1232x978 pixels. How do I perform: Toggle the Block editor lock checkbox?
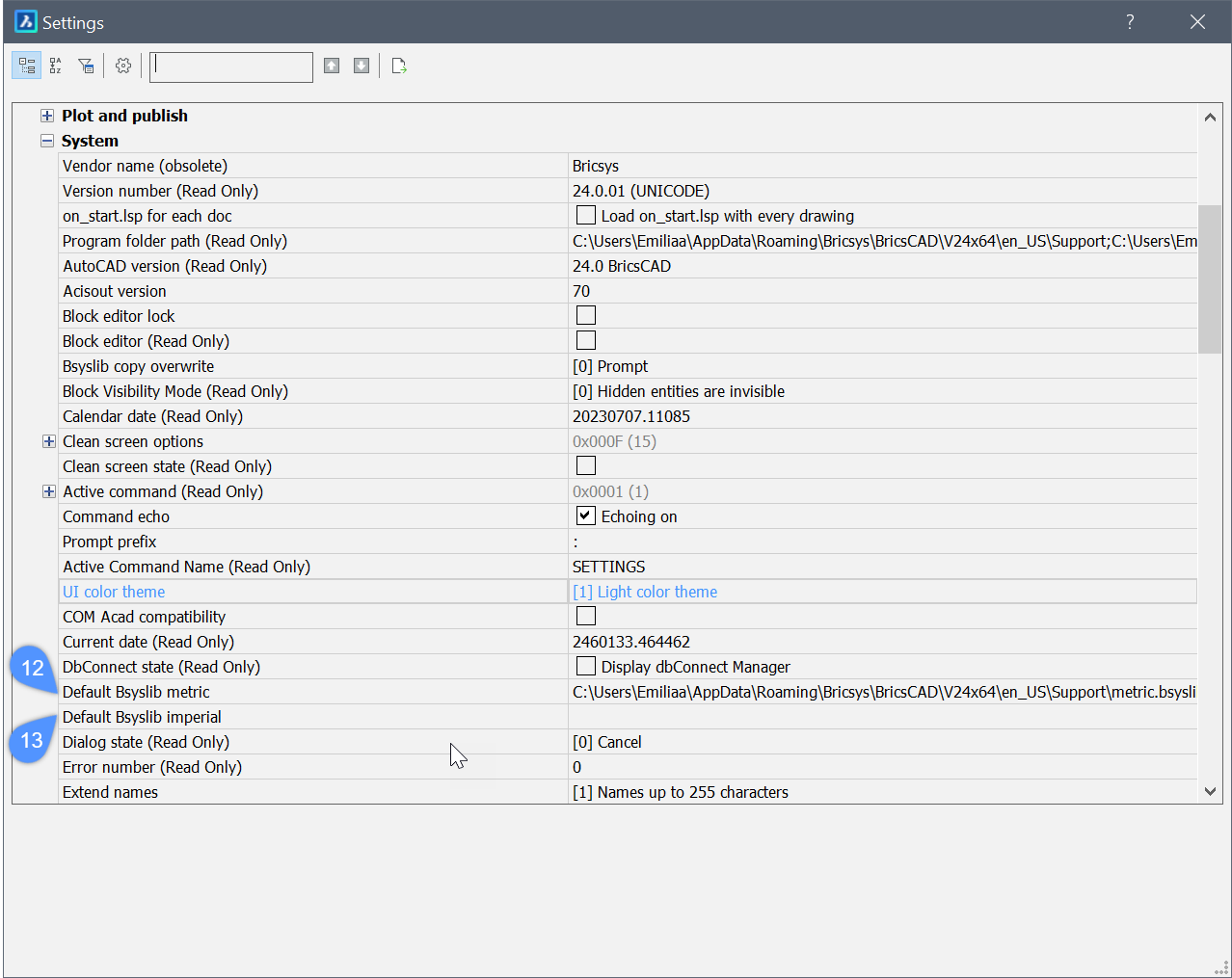pos(586,315)
